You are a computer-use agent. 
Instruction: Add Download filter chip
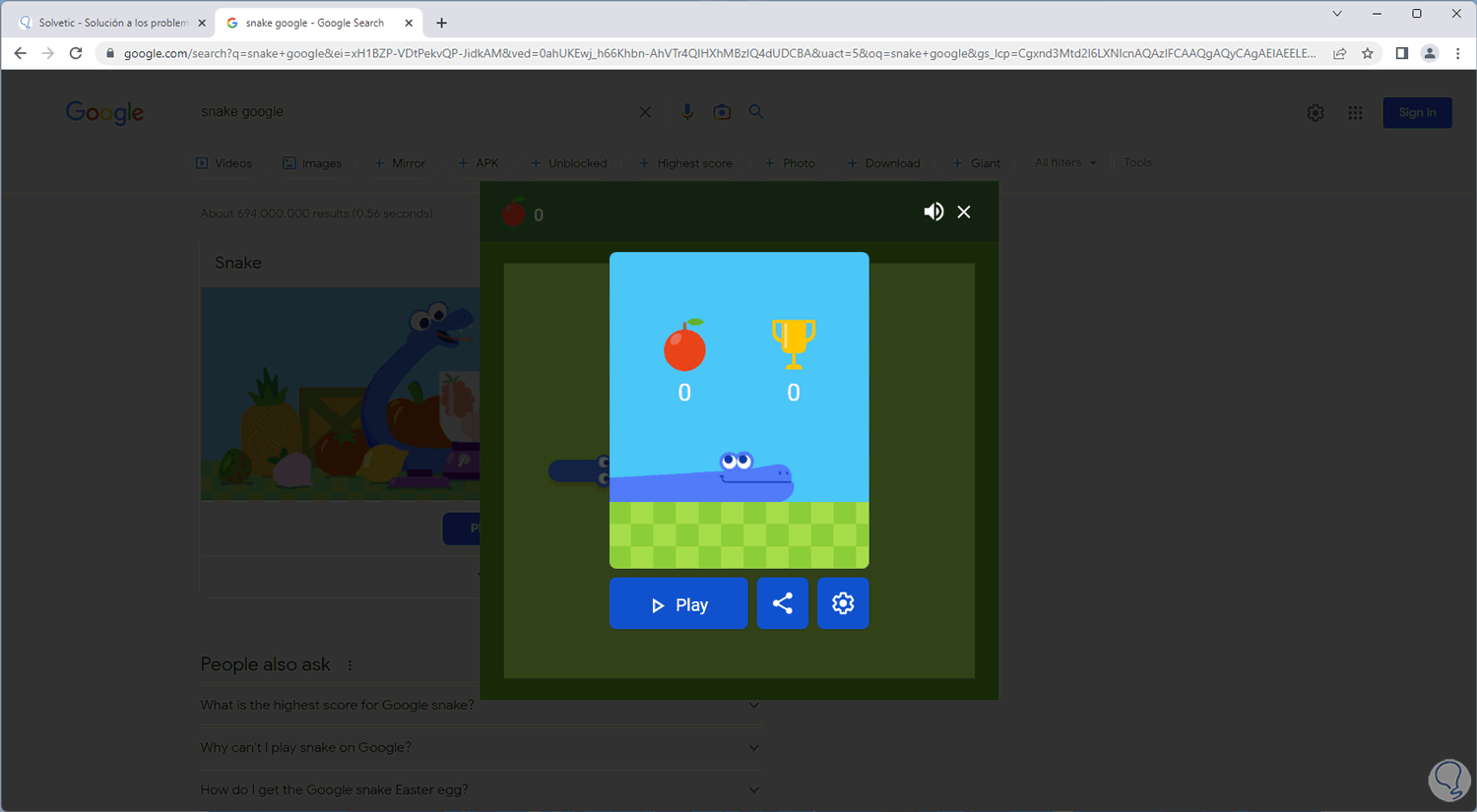pyautogui.click(x=884, y=163)
